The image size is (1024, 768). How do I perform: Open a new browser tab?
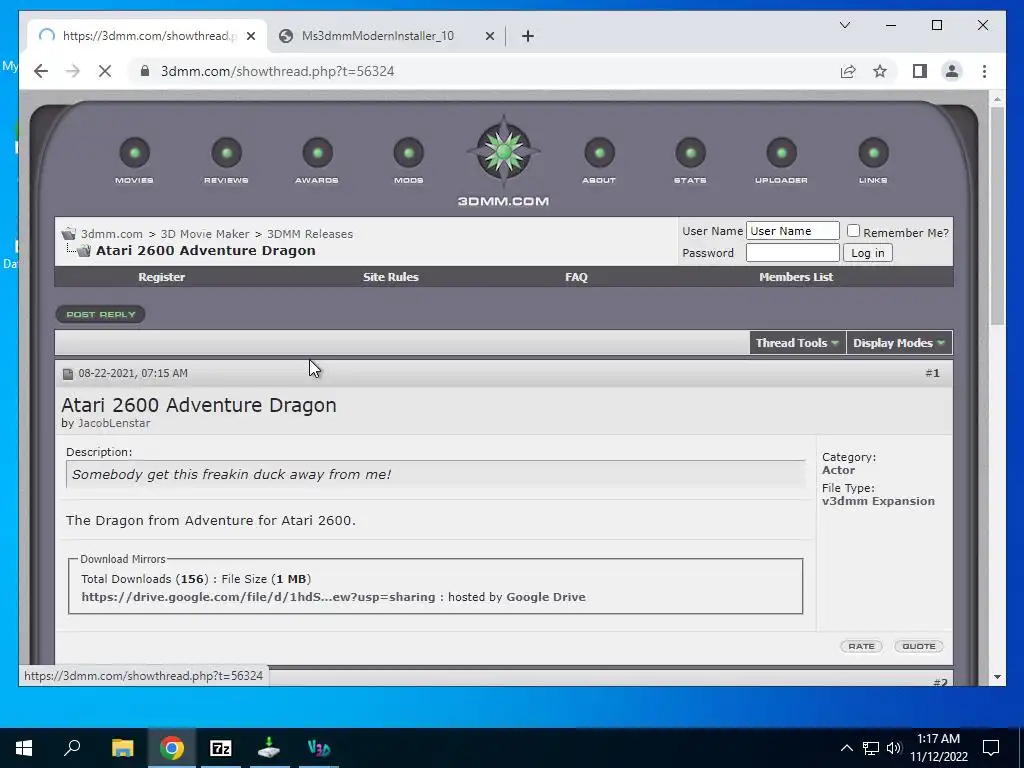pos(528,36)
